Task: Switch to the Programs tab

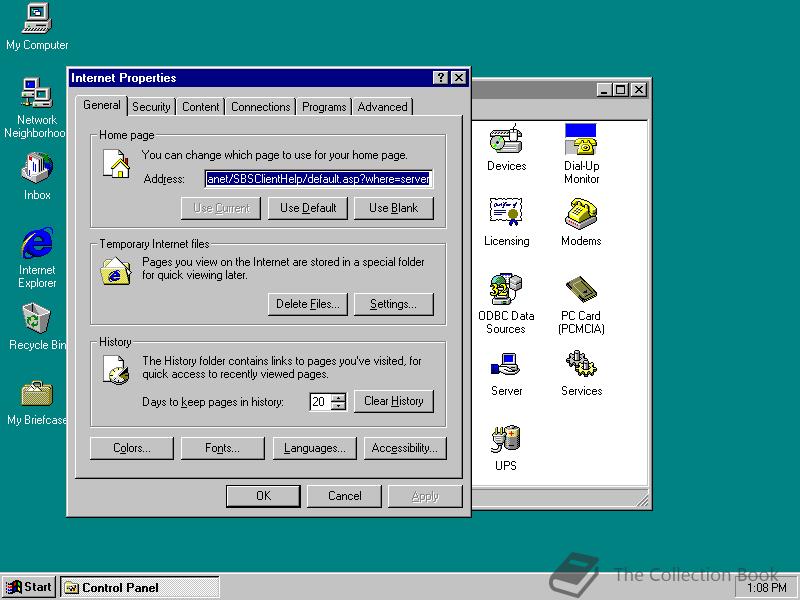Action: [324, 107]
